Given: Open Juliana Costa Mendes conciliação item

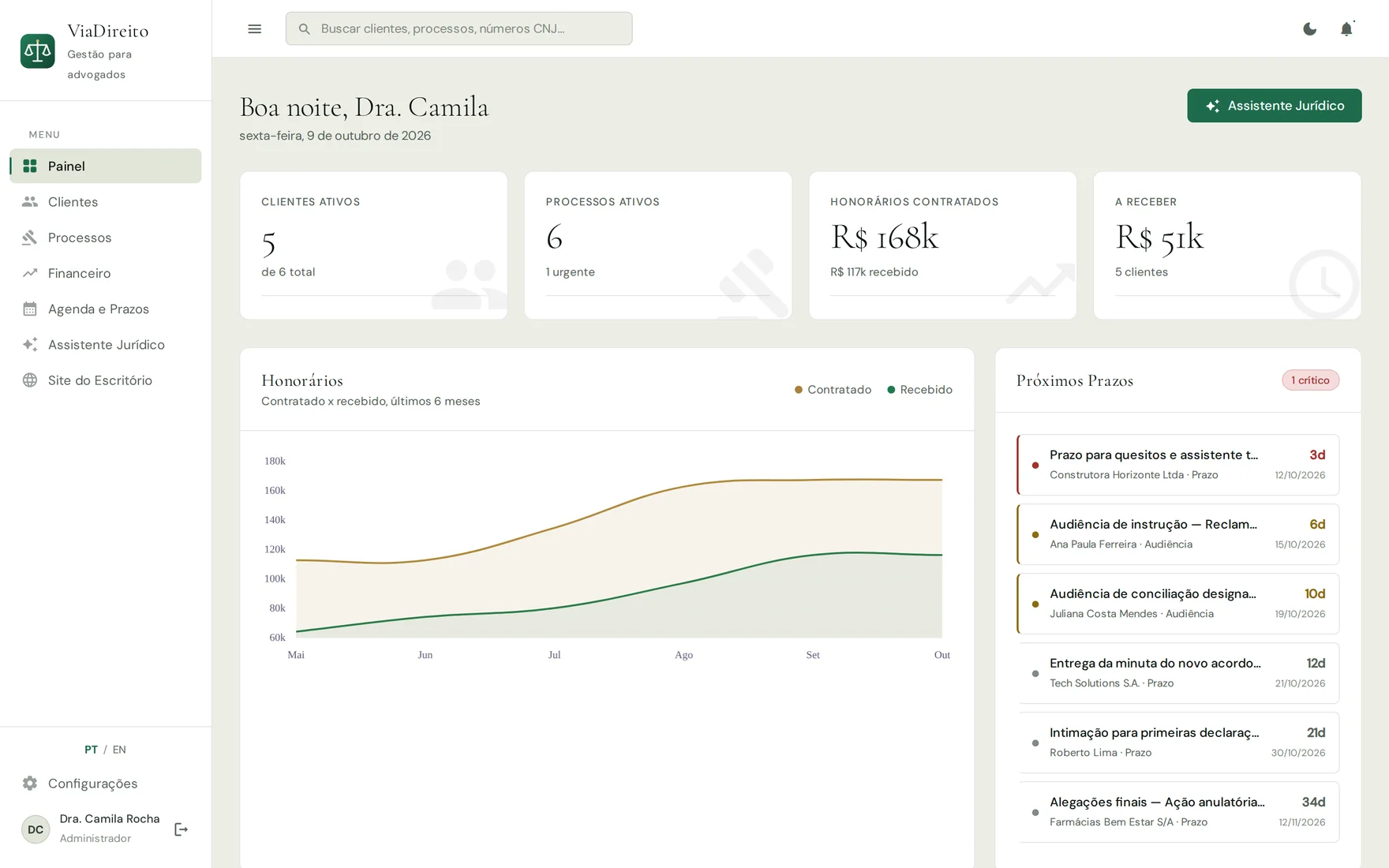Looking at the screenshot, I should pos(1177,604).
